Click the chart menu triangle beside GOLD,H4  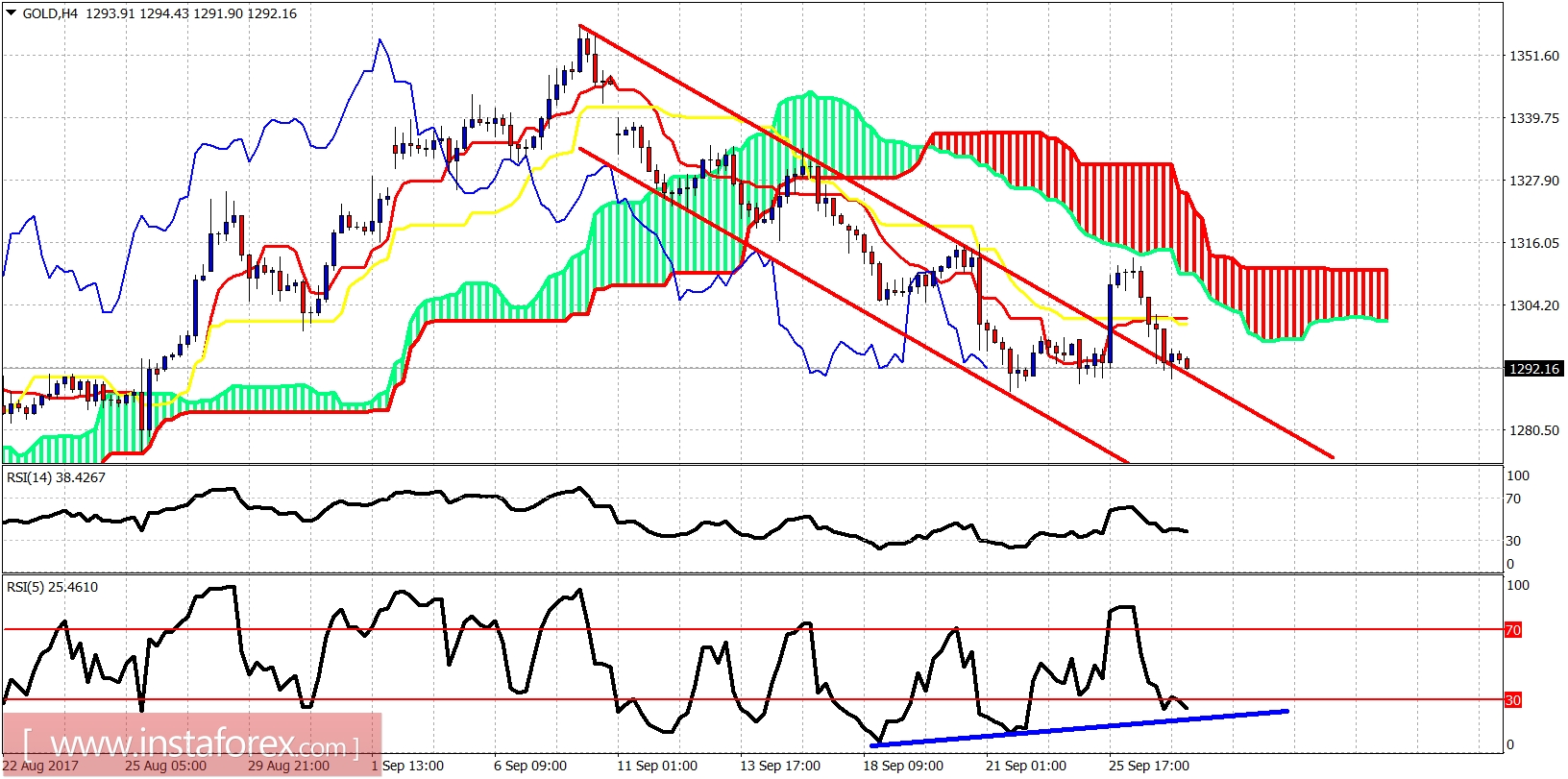(x=12, y=12)
